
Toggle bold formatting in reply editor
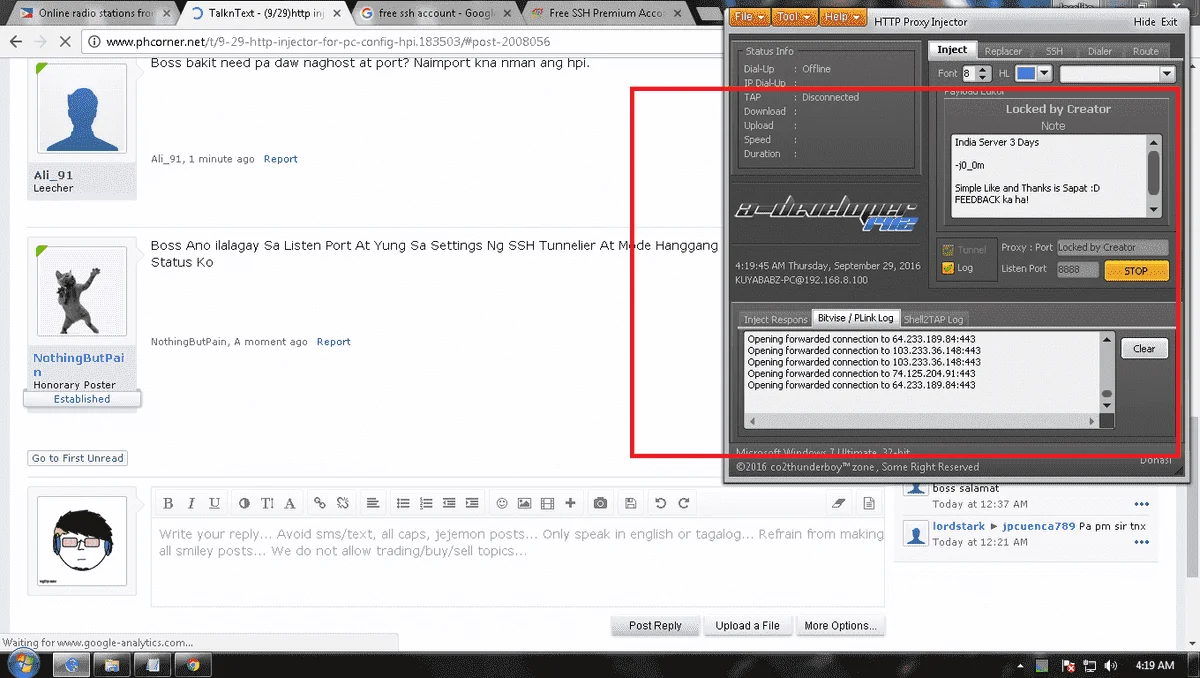(168, 503)
